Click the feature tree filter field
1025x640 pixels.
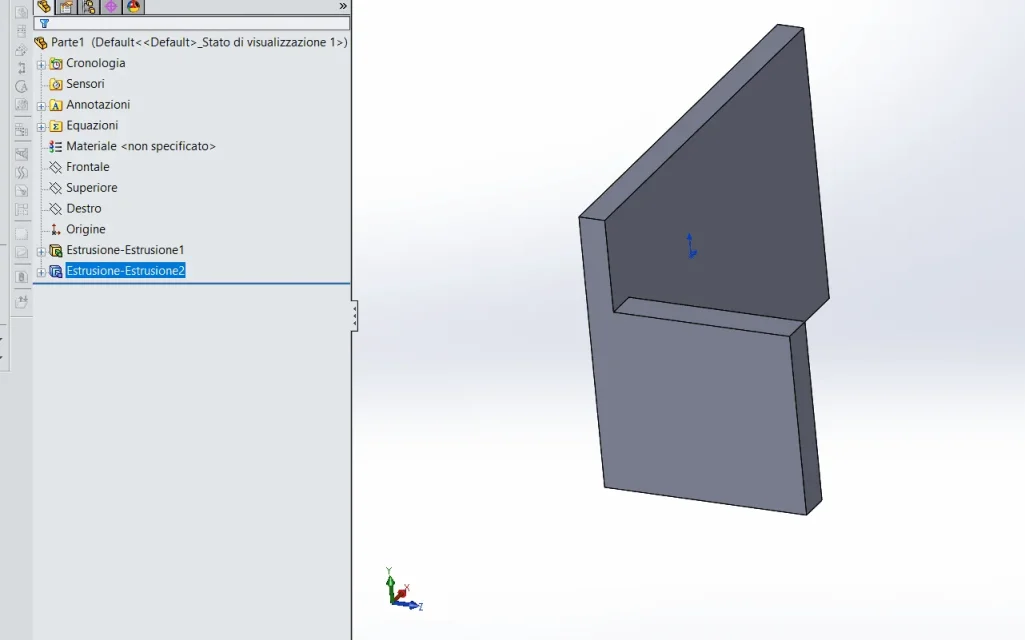[x=192, y=24]
